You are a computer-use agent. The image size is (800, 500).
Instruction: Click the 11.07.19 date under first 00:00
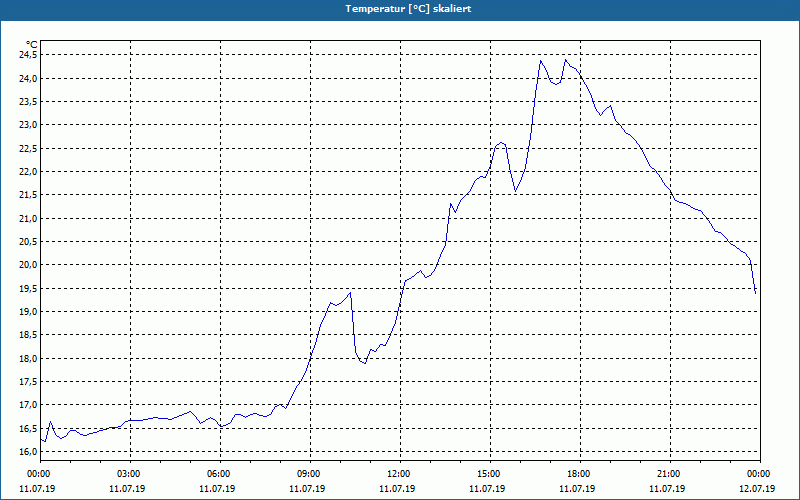[37, 488]
